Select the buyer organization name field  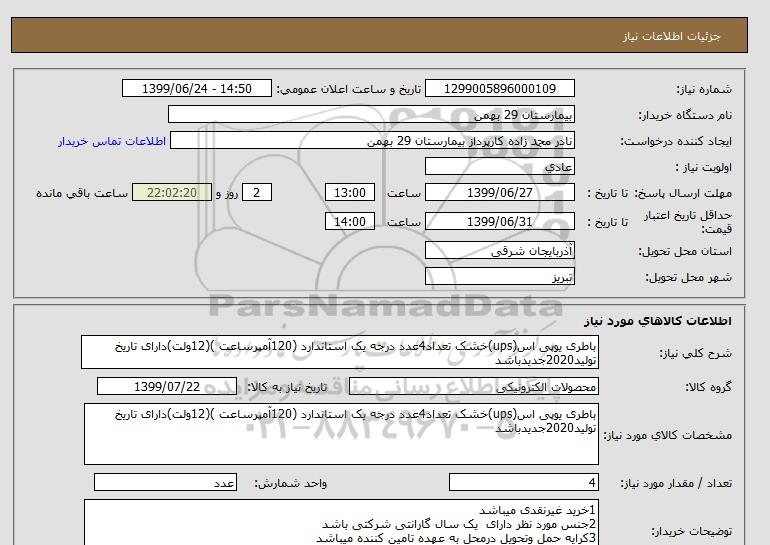[x=371, y=114]
